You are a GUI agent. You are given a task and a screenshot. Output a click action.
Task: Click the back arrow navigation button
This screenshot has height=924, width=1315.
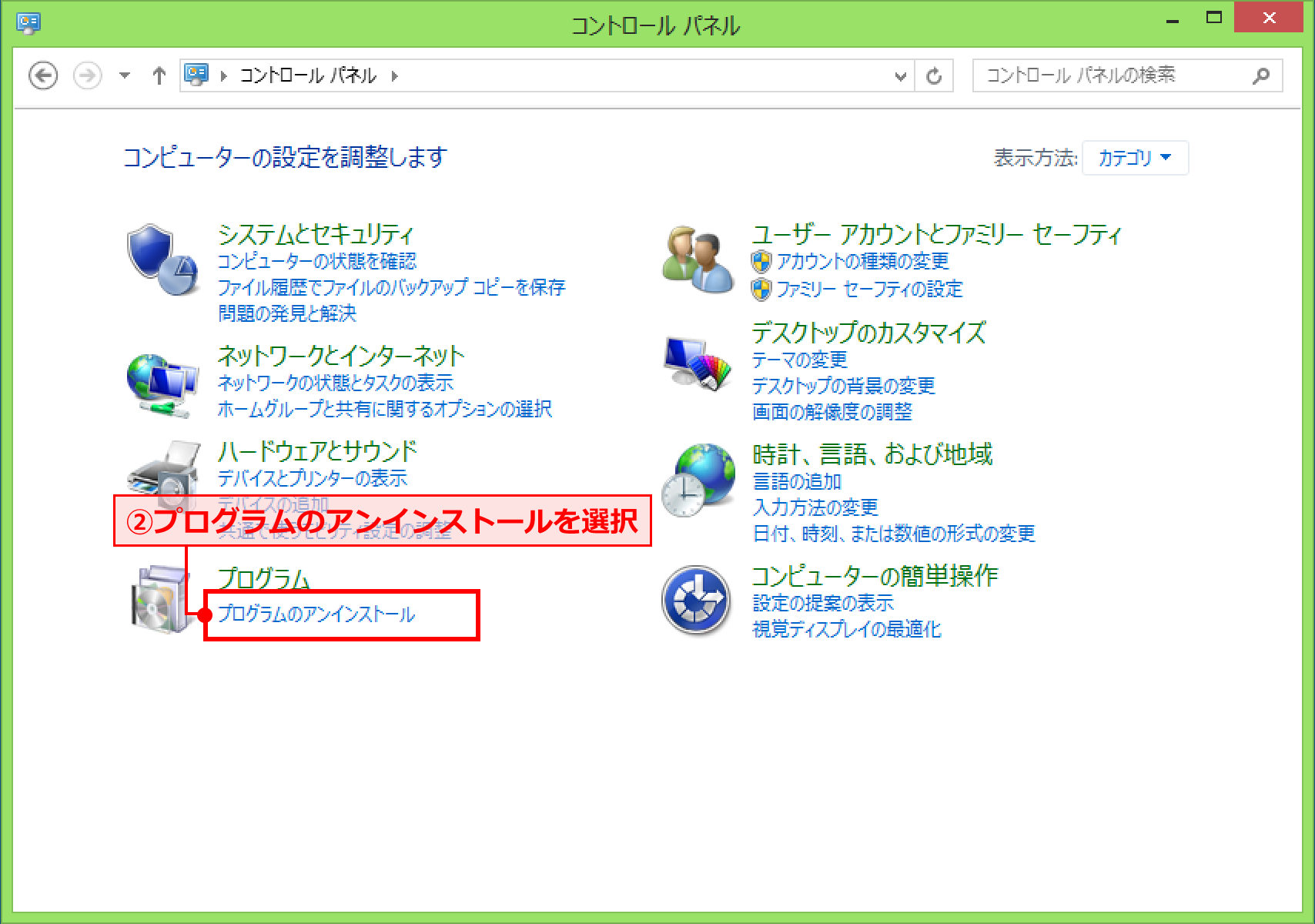pyautogui.click(x=43, y=75)
